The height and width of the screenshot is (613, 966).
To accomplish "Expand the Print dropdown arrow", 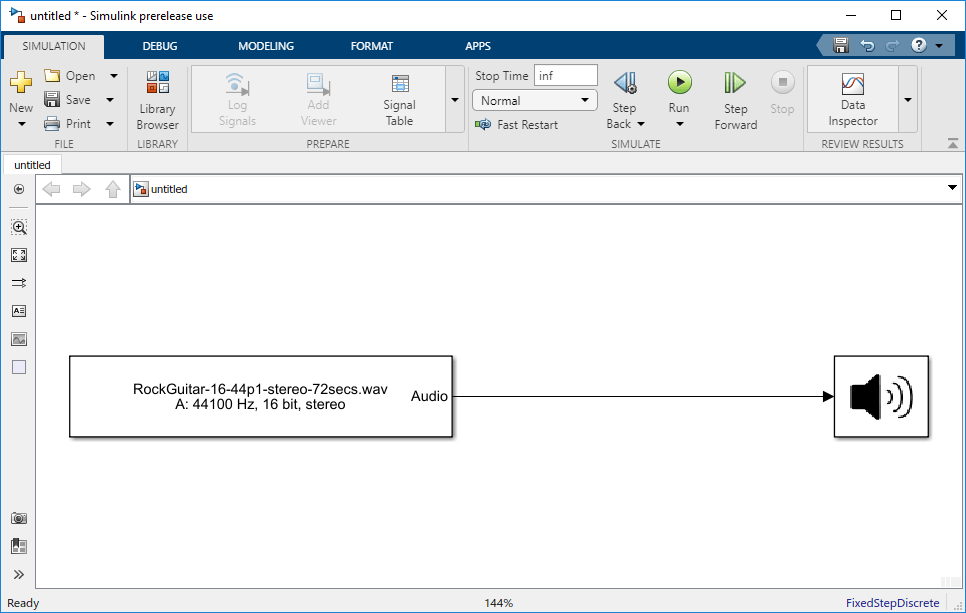I will click(110, 124).
